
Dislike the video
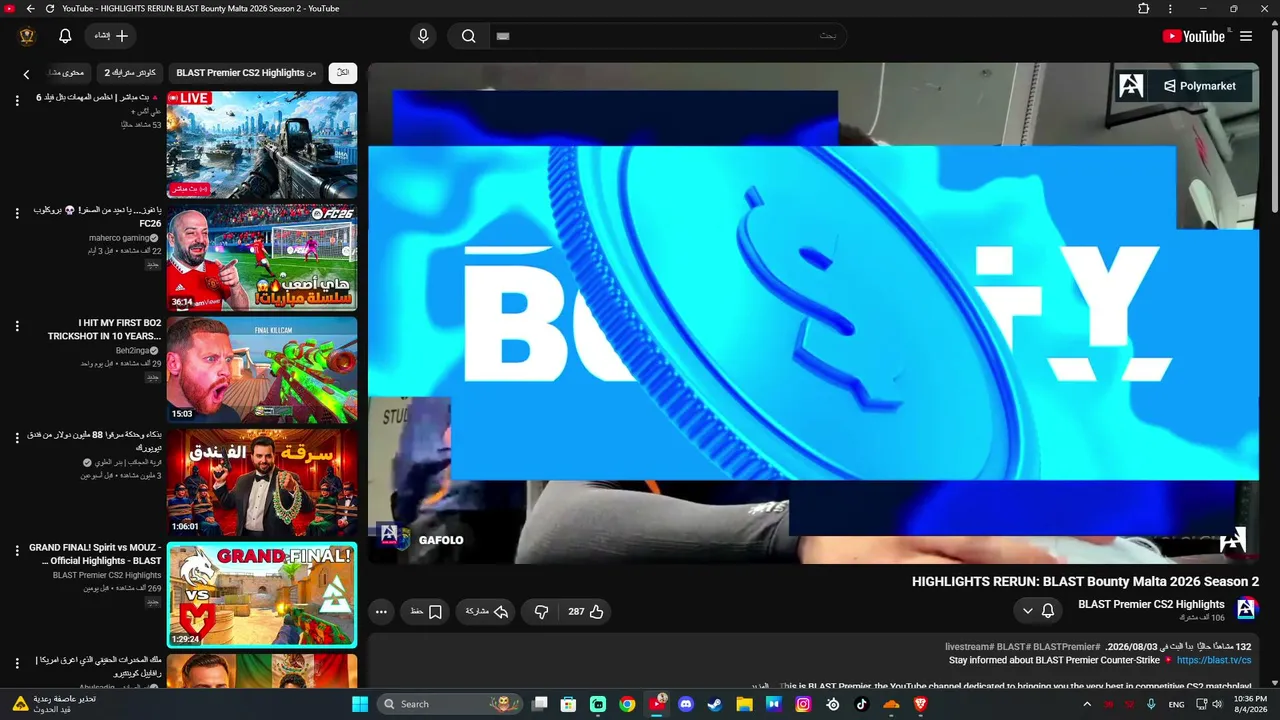[x=541, y=612]
